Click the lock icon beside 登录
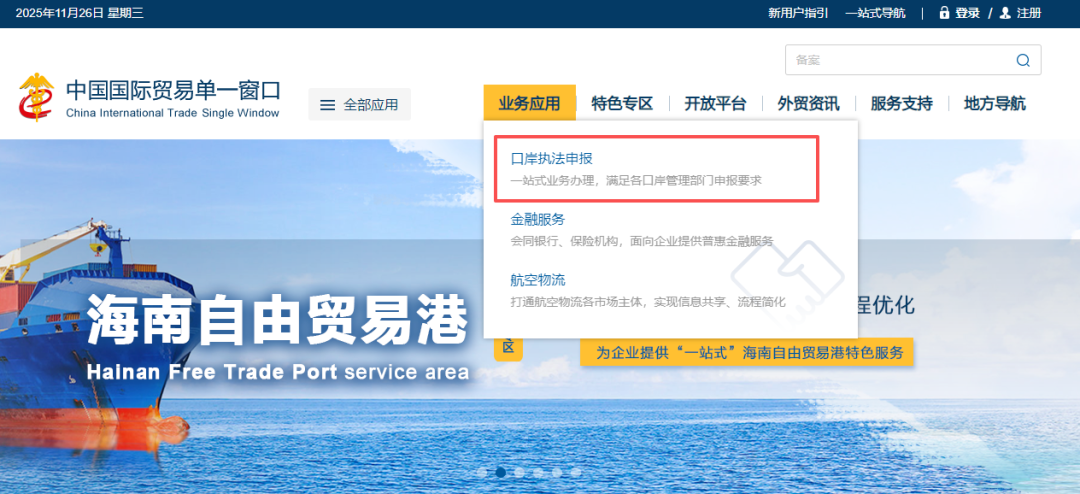Image resolution: width=1080 pixels, height=494 pixels. click(943, 13)
